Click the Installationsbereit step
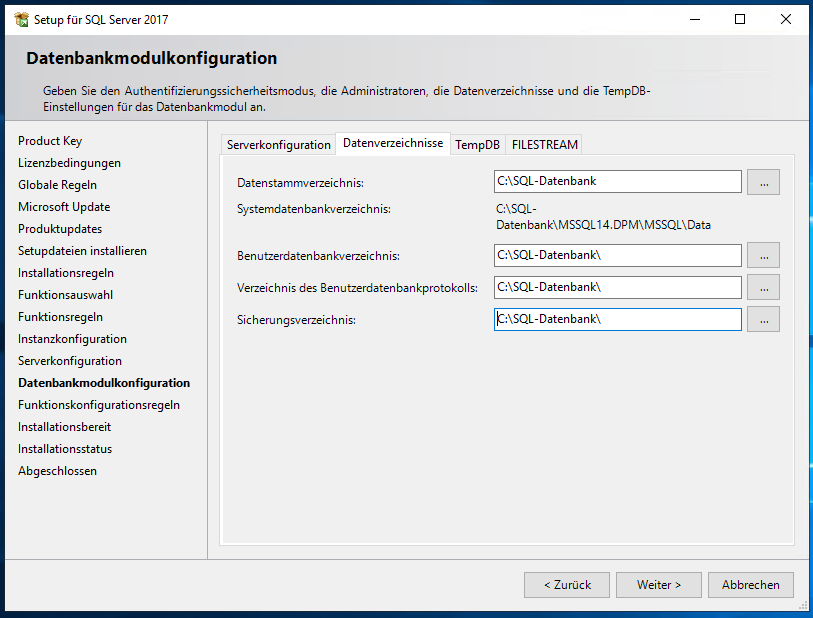 pyautogui.click(x=65, y=427)
